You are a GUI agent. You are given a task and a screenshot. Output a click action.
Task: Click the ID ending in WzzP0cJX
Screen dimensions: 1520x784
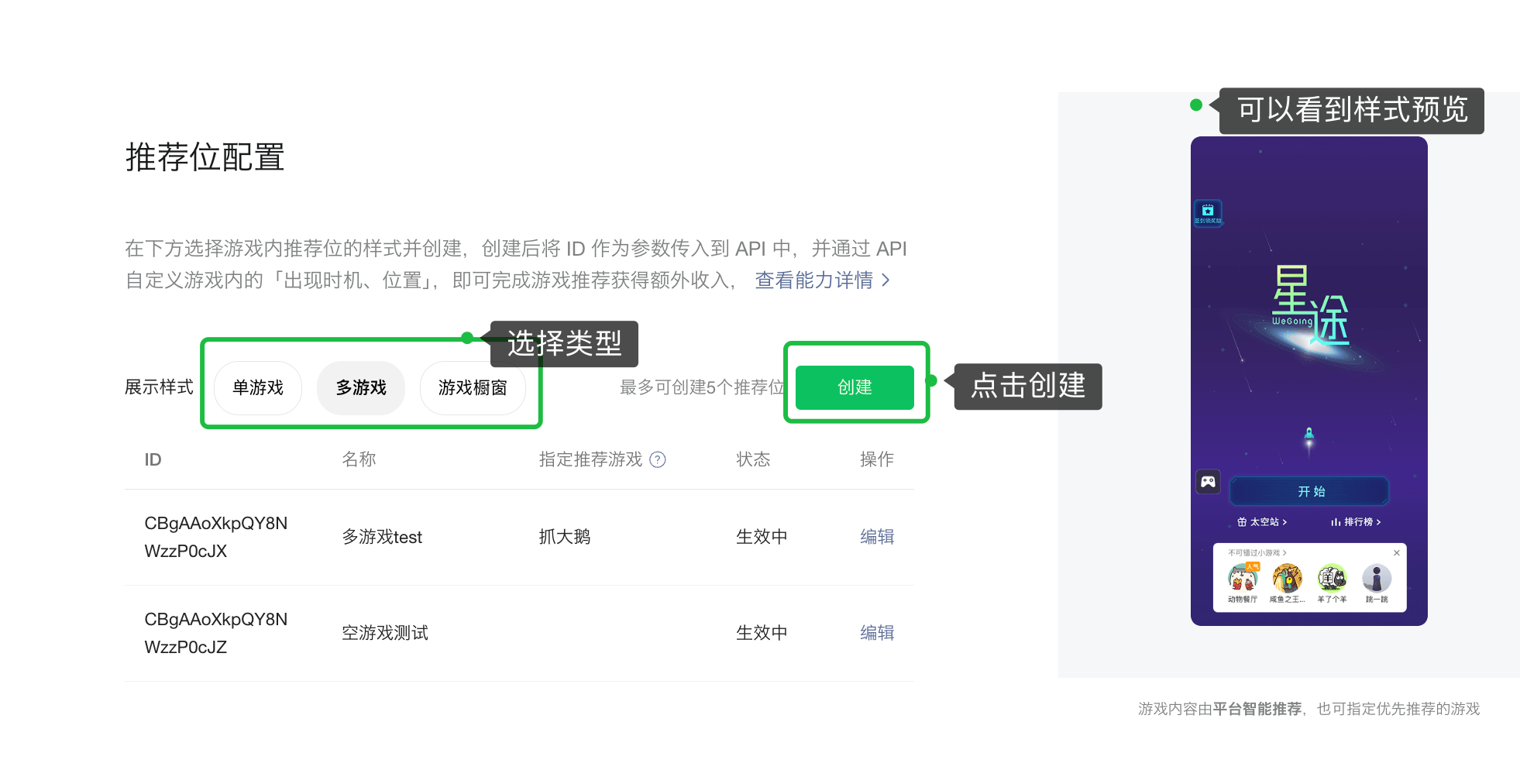pyautogui.click(x=216, y=537)
